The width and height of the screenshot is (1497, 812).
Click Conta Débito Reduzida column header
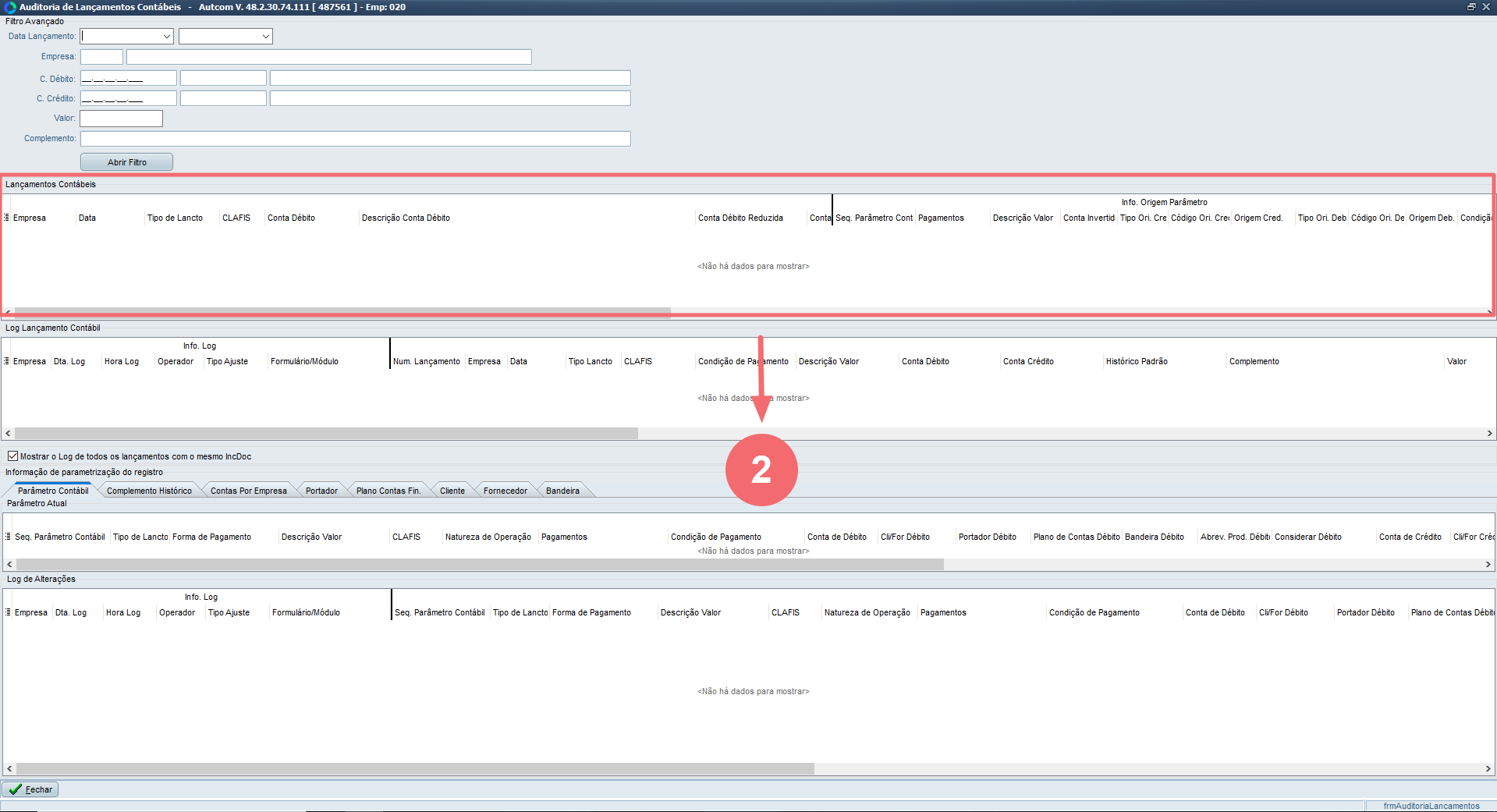pos(751,218)
